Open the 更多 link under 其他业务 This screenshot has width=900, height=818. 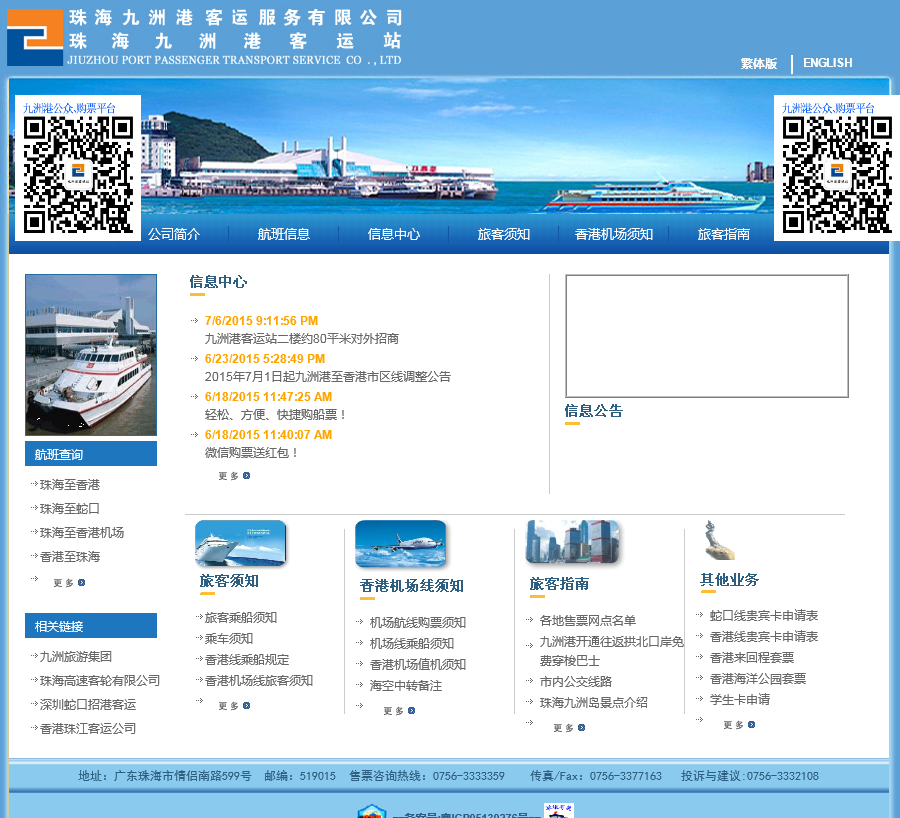point(739,725)
